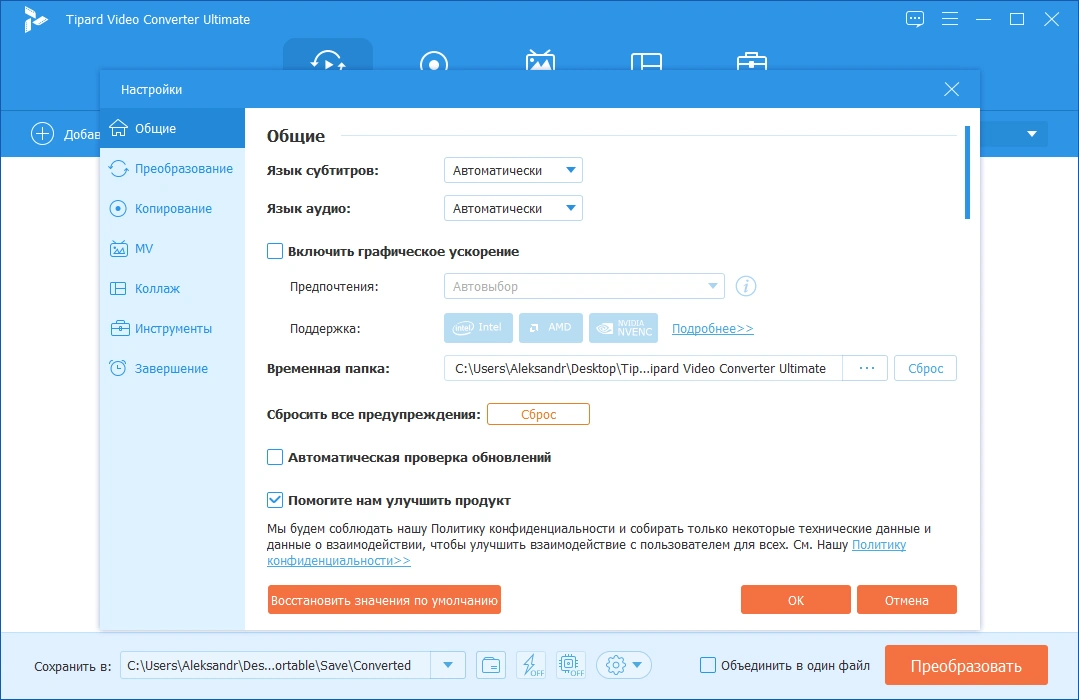Open the Предпочтения Автовыбор dropdown
This screenshot has width=1079, height=700.
coord(584,286)
